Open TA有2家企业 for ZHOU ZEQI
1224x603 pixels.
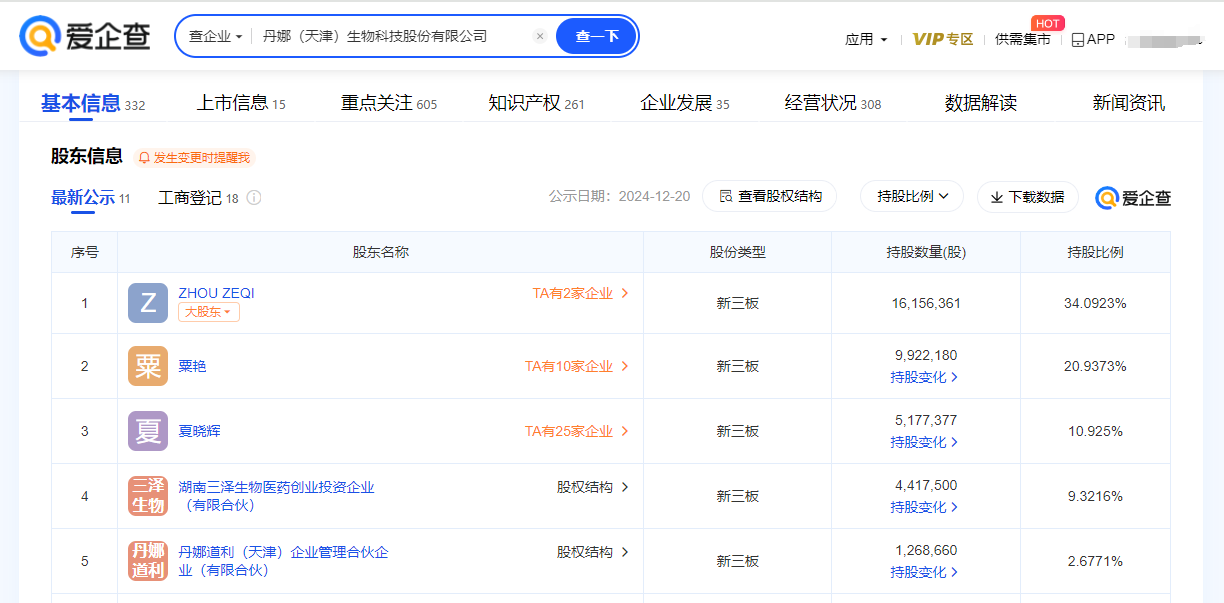point(580,293)
